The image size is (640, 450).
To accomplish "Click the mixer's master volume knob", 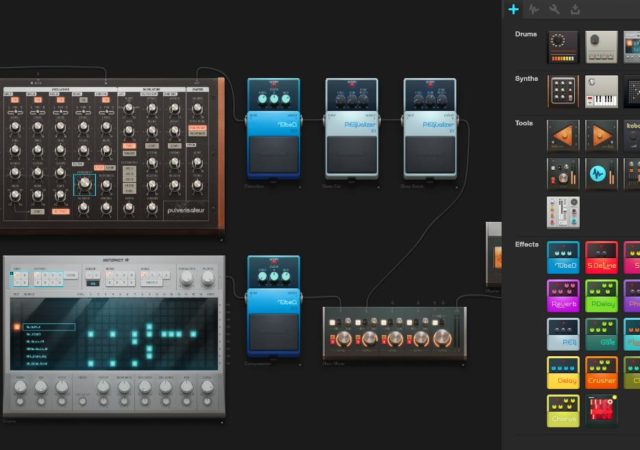I will pos(442,339).
